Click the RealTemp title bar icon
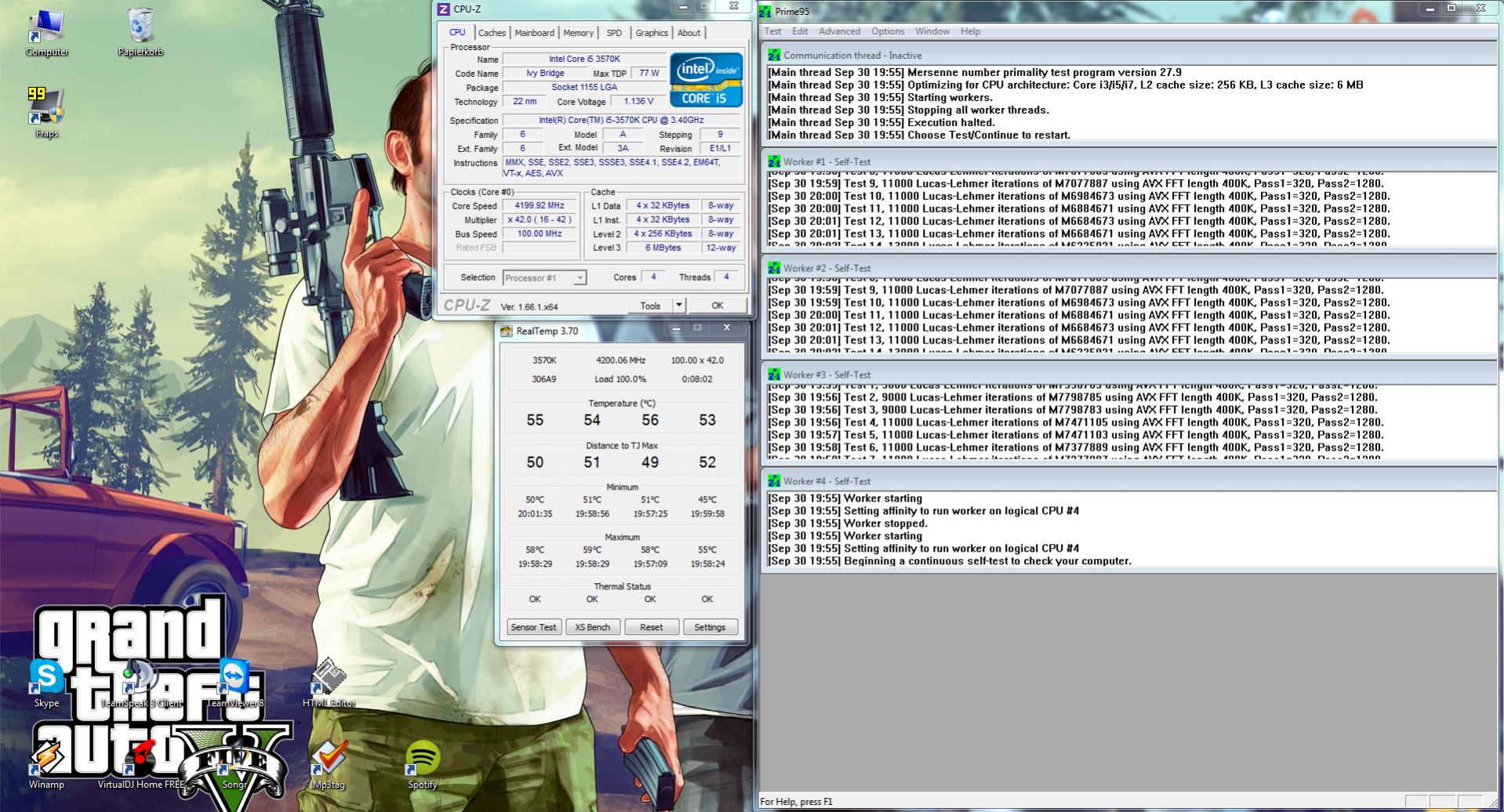Viewport: 1504px width, 812px height. (x=506, y=331)
